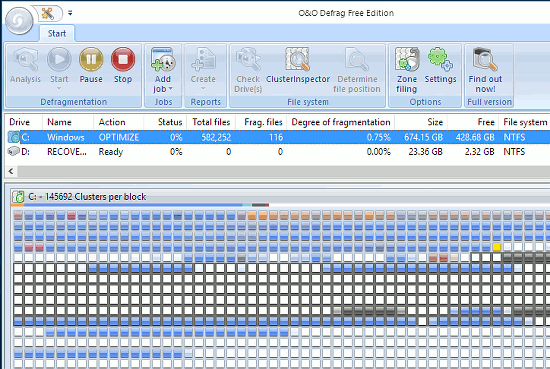
Task: Click the Reports group label
Action: coord(206,102)
